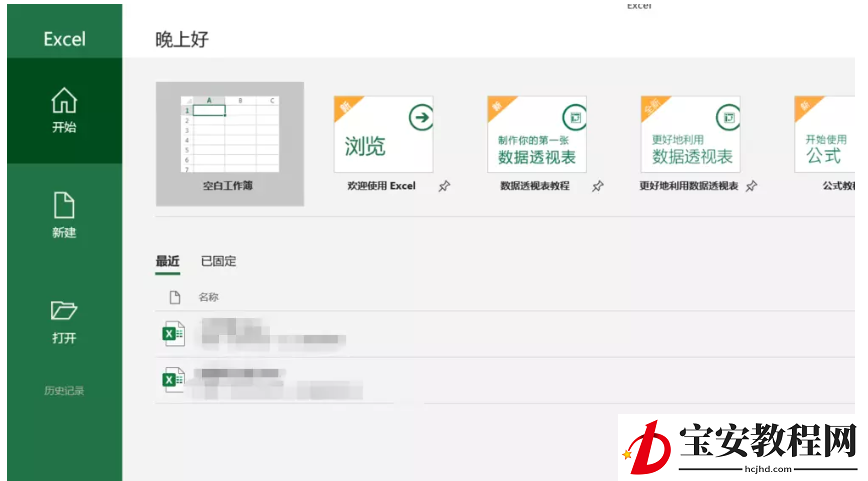The height and width of the screenshot is (481, 868).
Task: Pin the 更好地利用数据透视表 template
Action: (751, 186)
